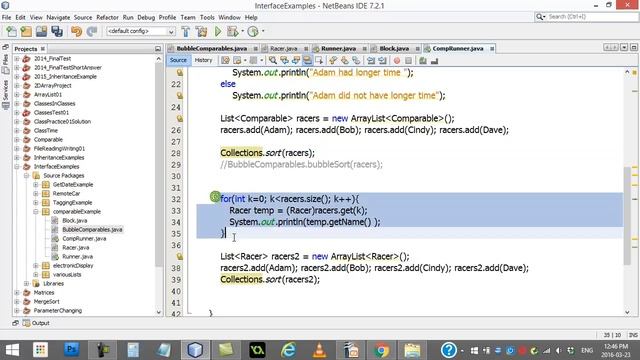Switch to the Block.java tab
Viewport: 640px width, 360px height.
click(x=394, y=49)
